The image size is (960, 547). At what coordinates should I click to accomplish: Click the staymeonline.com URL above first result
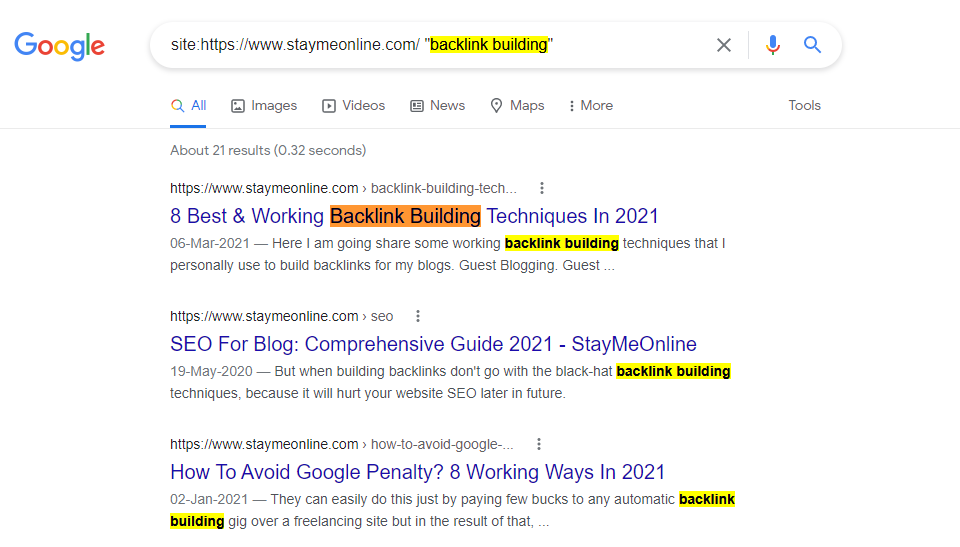pyautogui.click(x=264, y=188)
